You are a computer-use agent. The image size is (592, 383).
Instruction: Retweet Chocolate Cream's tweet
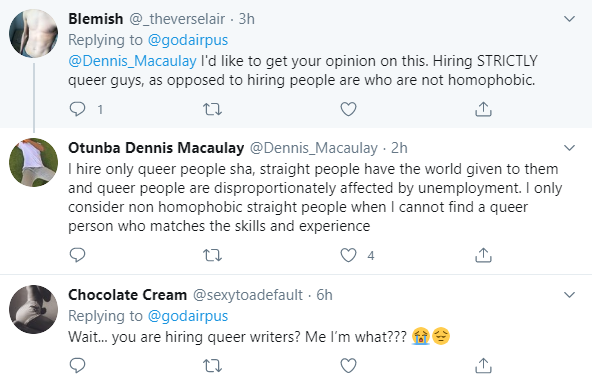pyautogui.click(x=212, y=366)
